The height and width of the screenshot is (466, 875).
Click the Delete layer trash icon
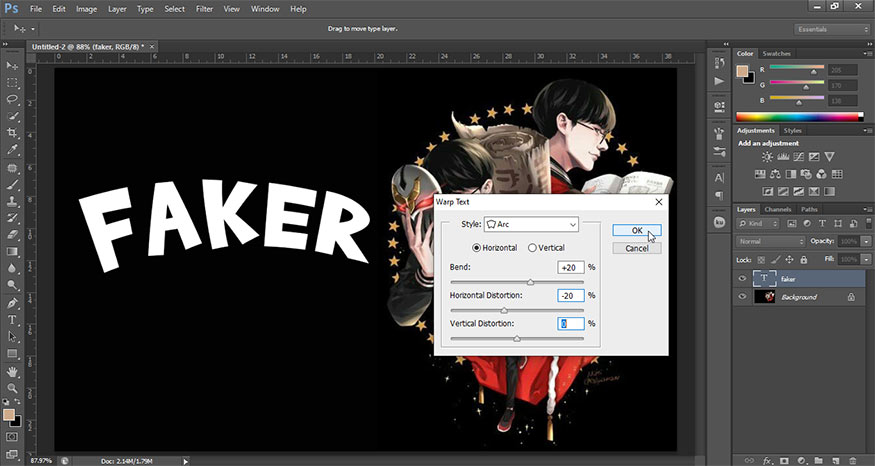852,461
